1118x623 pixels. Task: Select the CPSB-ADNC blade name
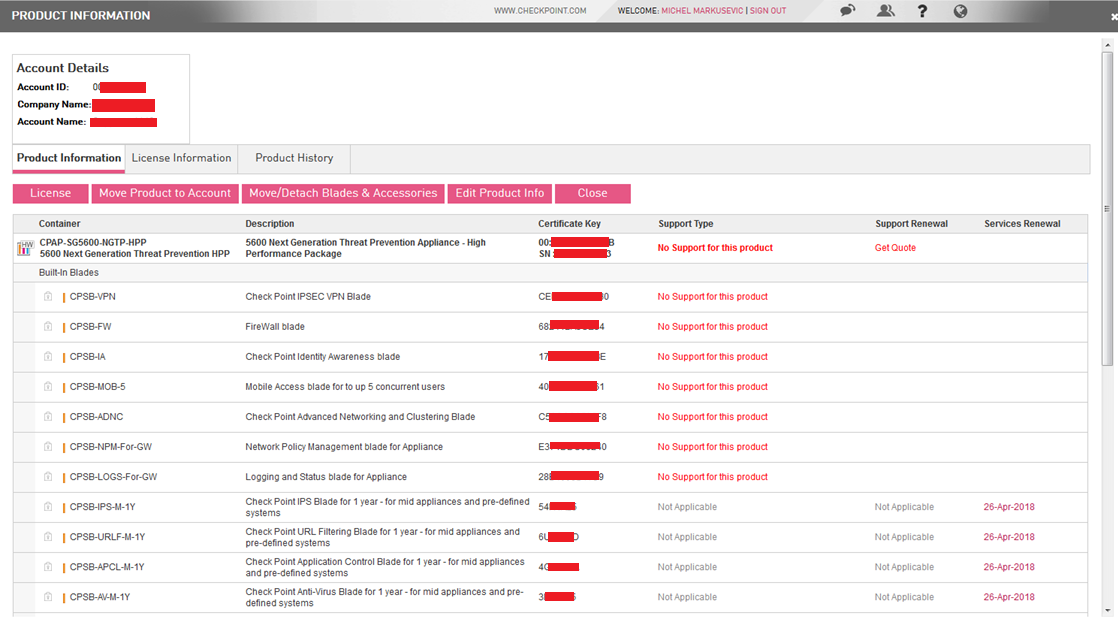96,416
